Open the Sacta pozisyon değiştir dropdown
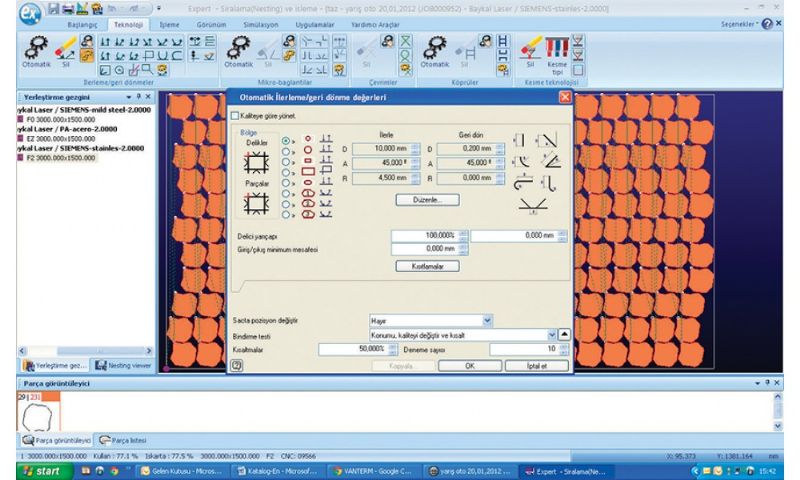Screen dimensions: 800x480 (487, 320)
